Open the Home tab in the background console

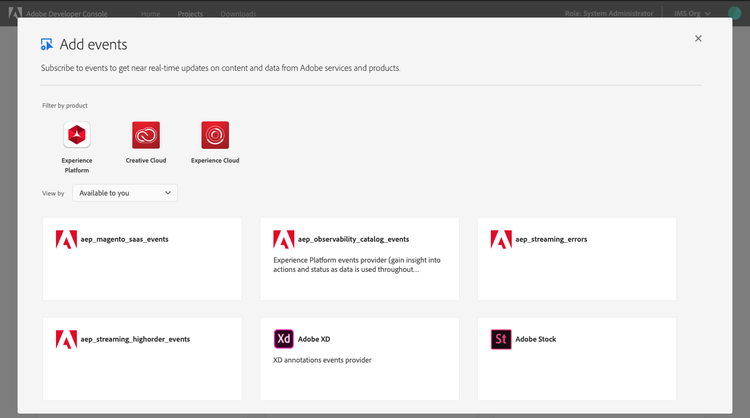[x=150, y=13]
